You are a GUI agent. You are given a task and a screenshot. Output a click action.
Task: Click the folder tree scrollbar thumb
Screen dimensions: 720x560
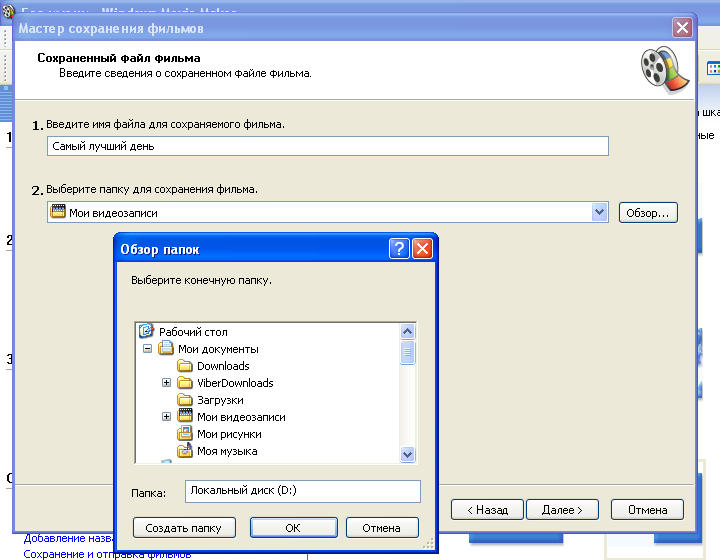[x=407, y=353]
